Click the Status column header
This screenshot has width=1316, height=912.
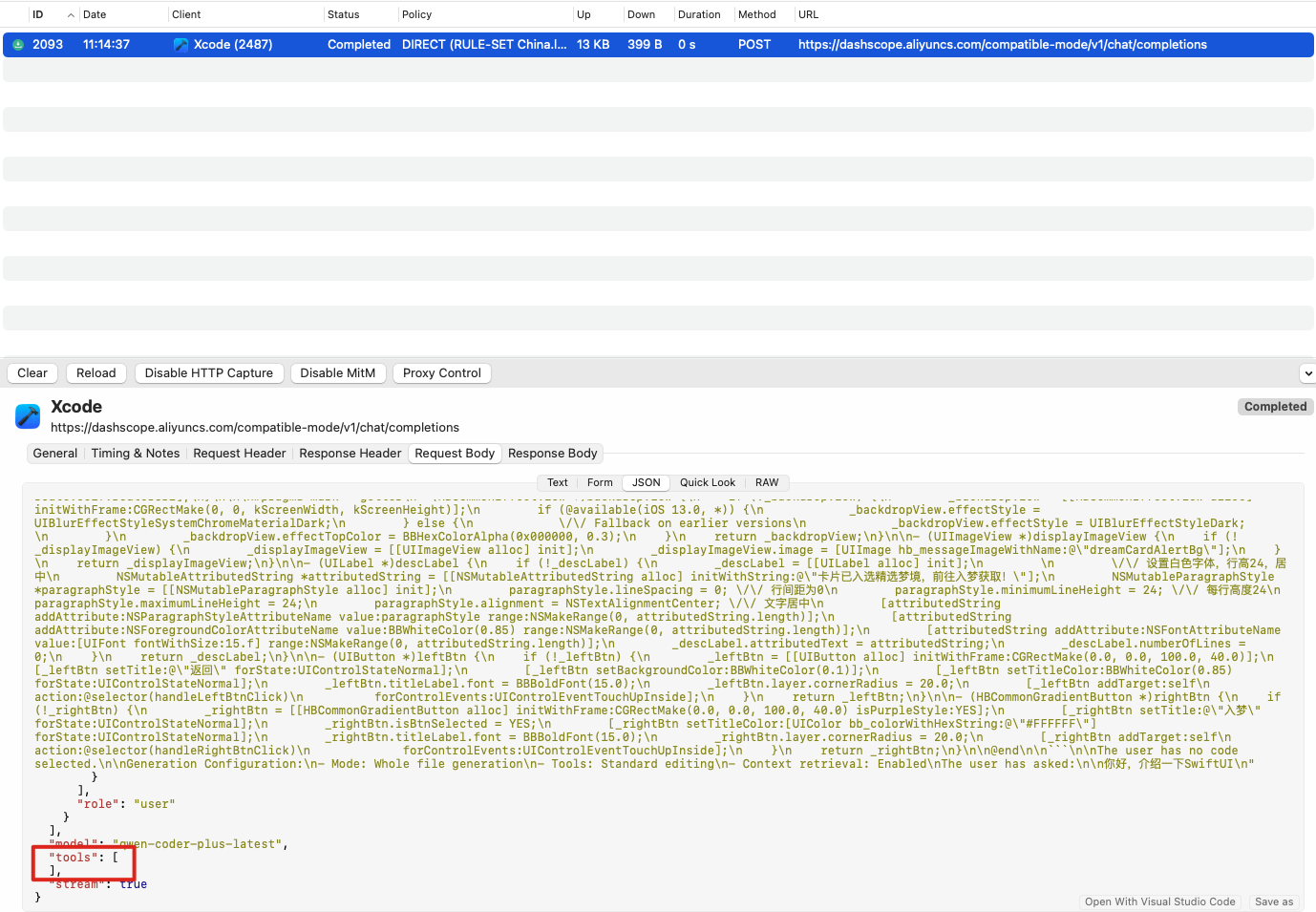click(344, 14)
